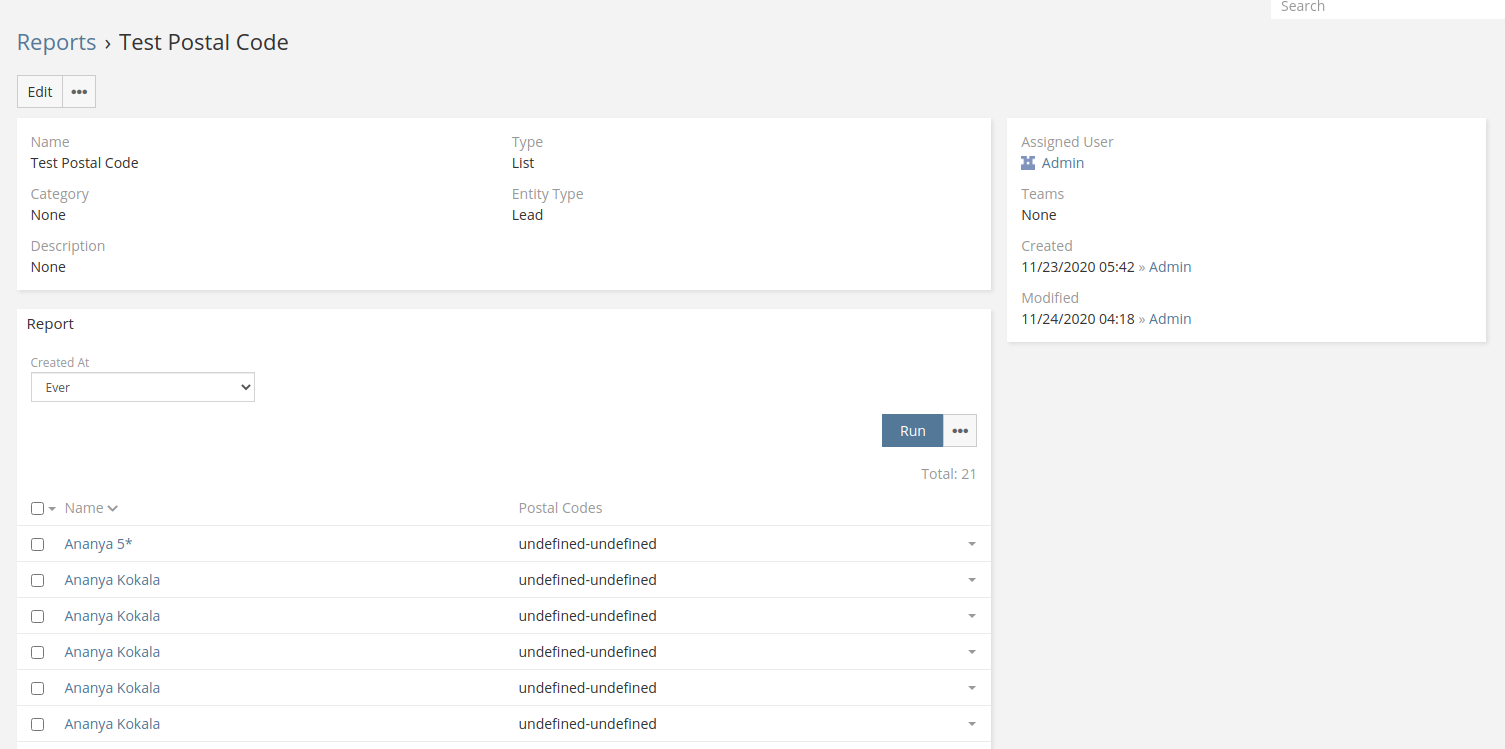Click the Admin user avatar icon
The image size is (1505, 749).
coord(1028,163)
